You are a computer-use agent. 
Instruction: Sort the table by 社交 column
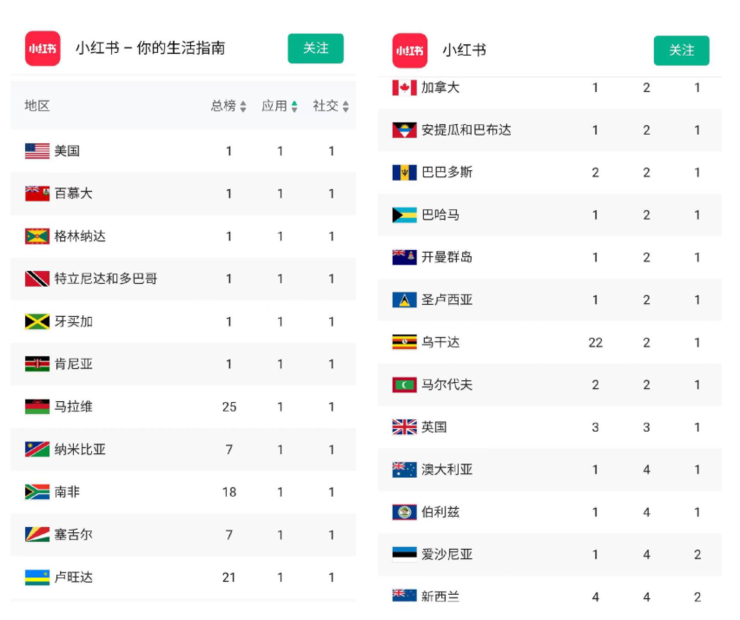pos(331,106)
